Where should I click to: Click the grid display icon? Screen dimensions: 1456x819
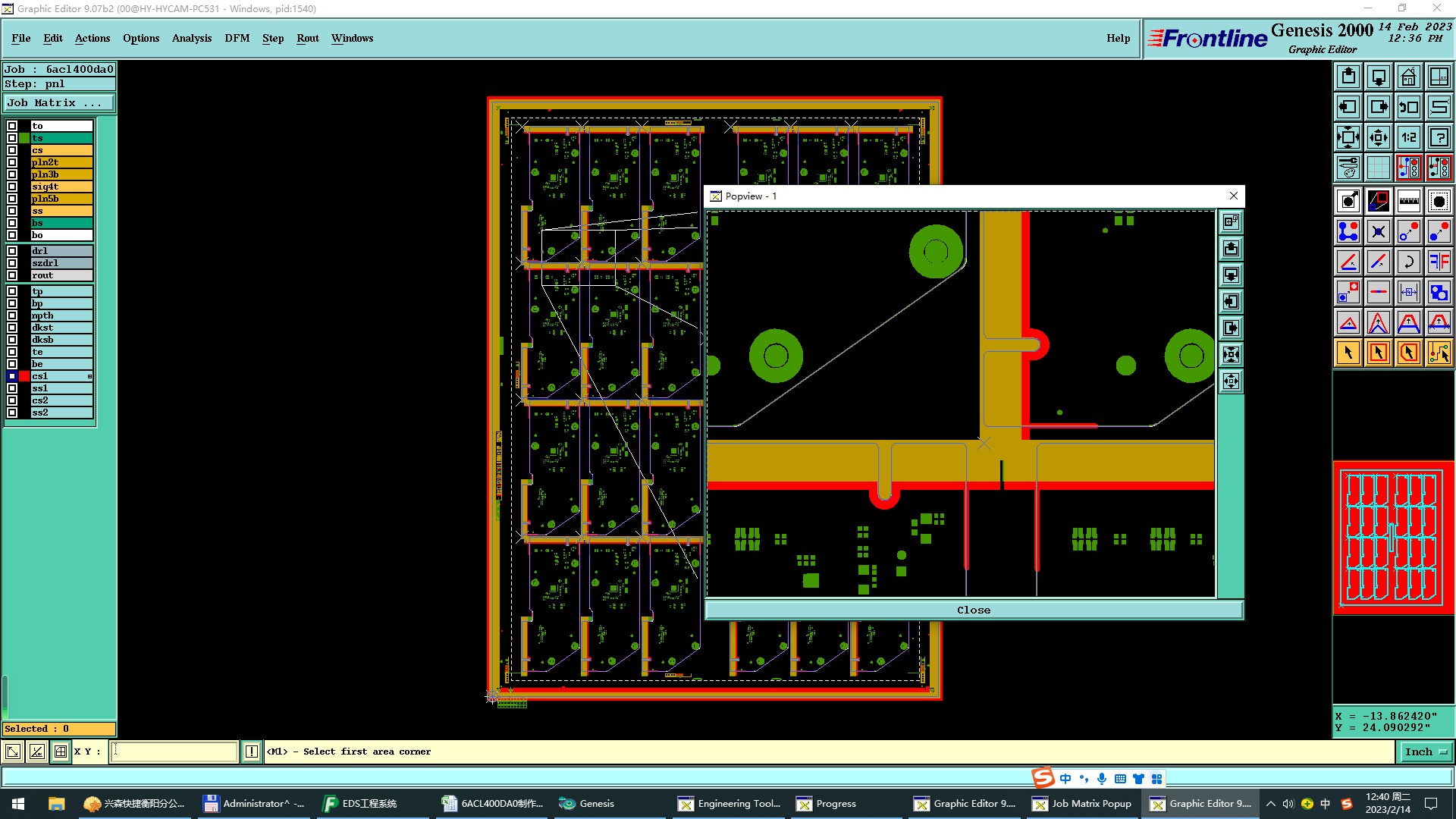(1378, 168)
